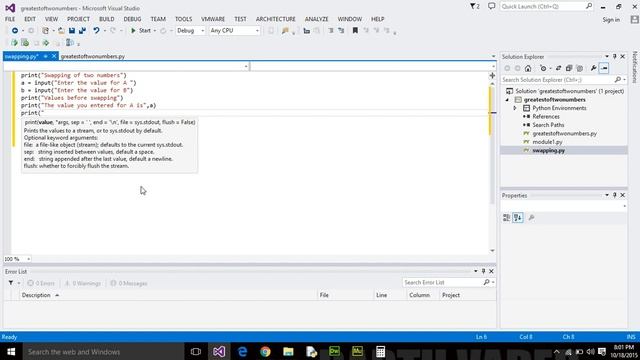Screen dimensions: 640x360
Task: Click Property Pages icon in the Properties panel
Action: click(531, 218)
